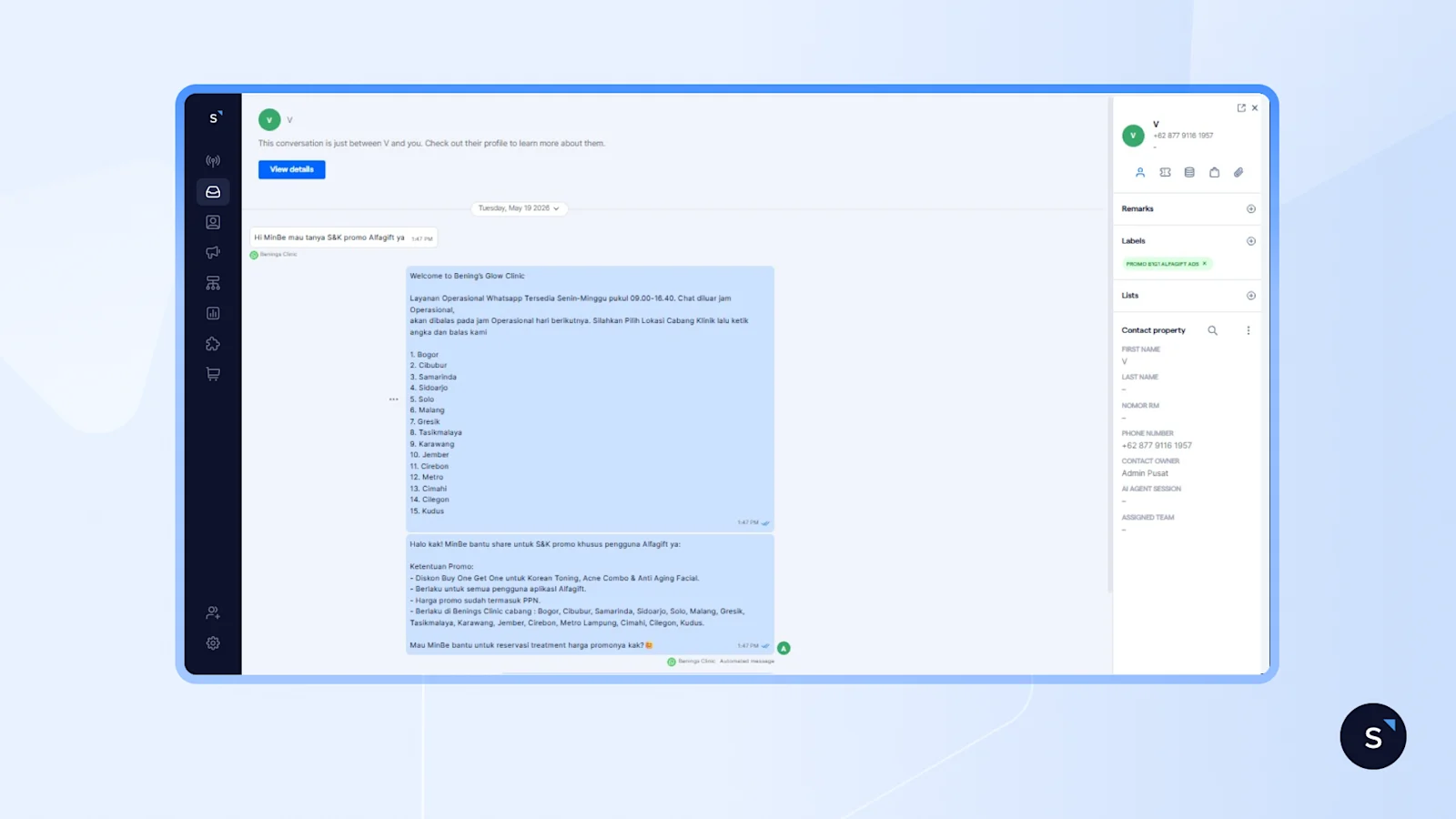This screenshot has height=819, width=1456.
Task: Open the Analytics bar-chart icon in sidebar
Action: 213,313
